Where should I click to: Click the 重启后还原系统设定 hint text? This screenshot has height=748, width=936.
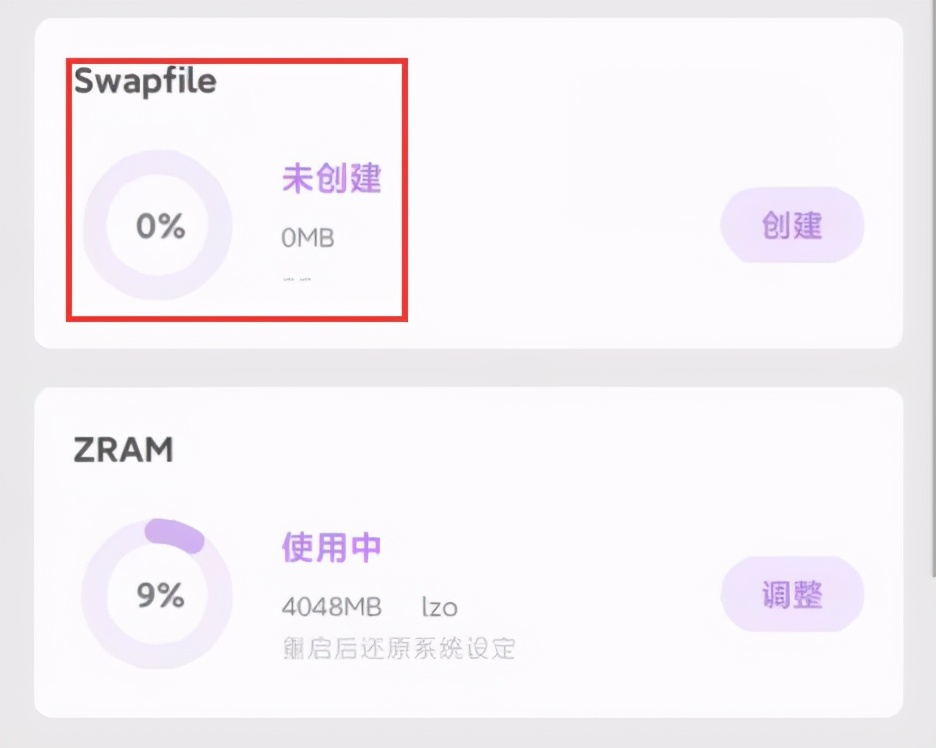(399, 648)
